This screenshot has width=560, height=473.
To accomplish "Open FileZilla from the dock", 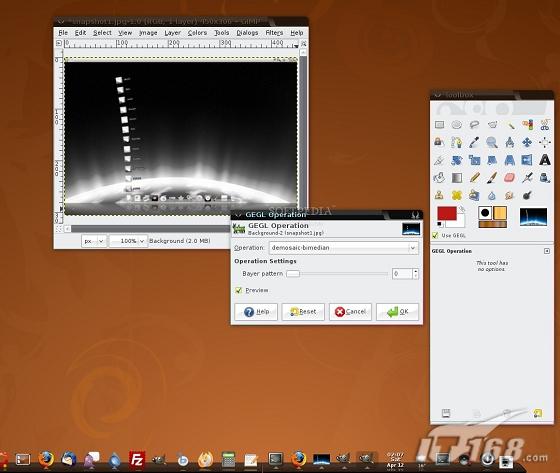I will coord(137,459).
